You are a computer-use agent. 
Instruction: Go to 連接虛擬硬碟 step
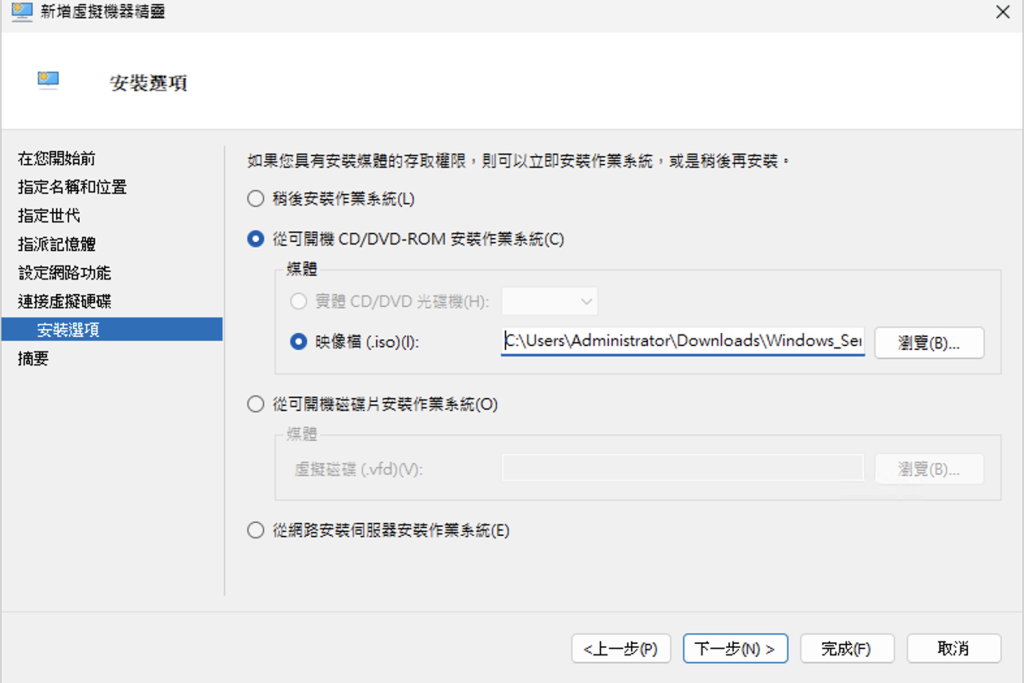[64, 301]
